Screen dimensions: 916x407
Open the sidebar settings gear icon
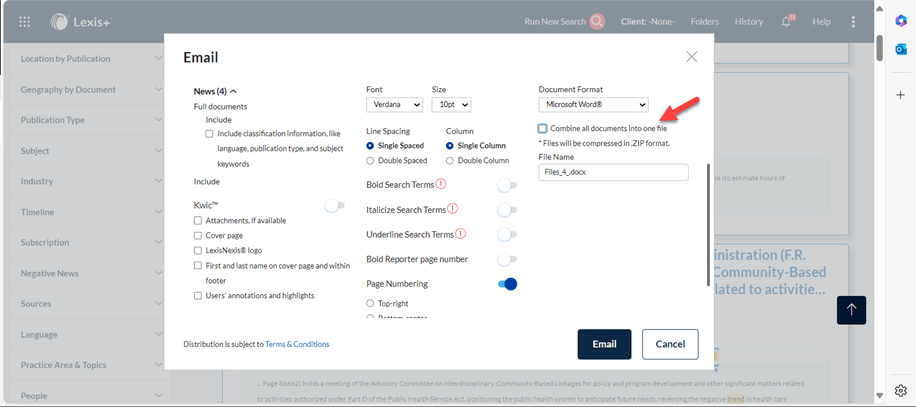point(900,390)
